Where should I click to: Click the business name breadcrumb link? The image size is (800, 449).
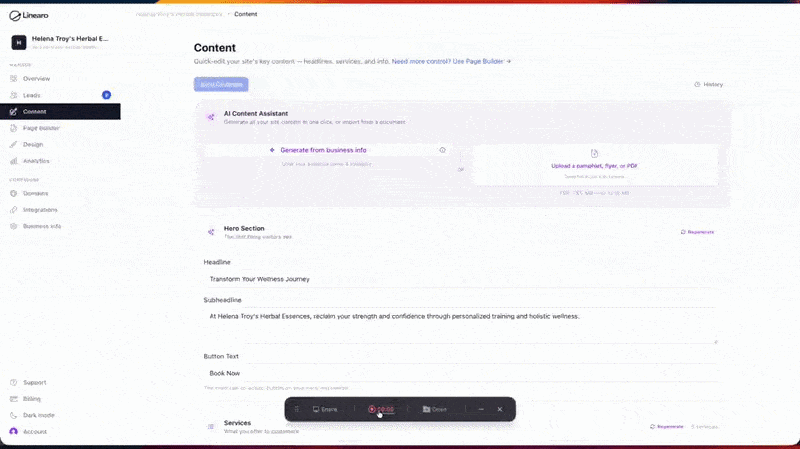179,14
